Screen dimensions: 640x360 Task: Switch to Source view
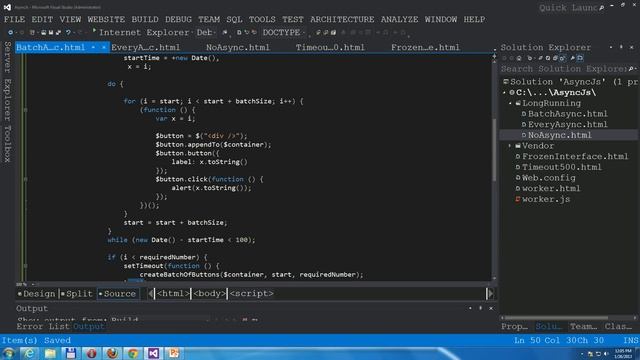(118, 293)
